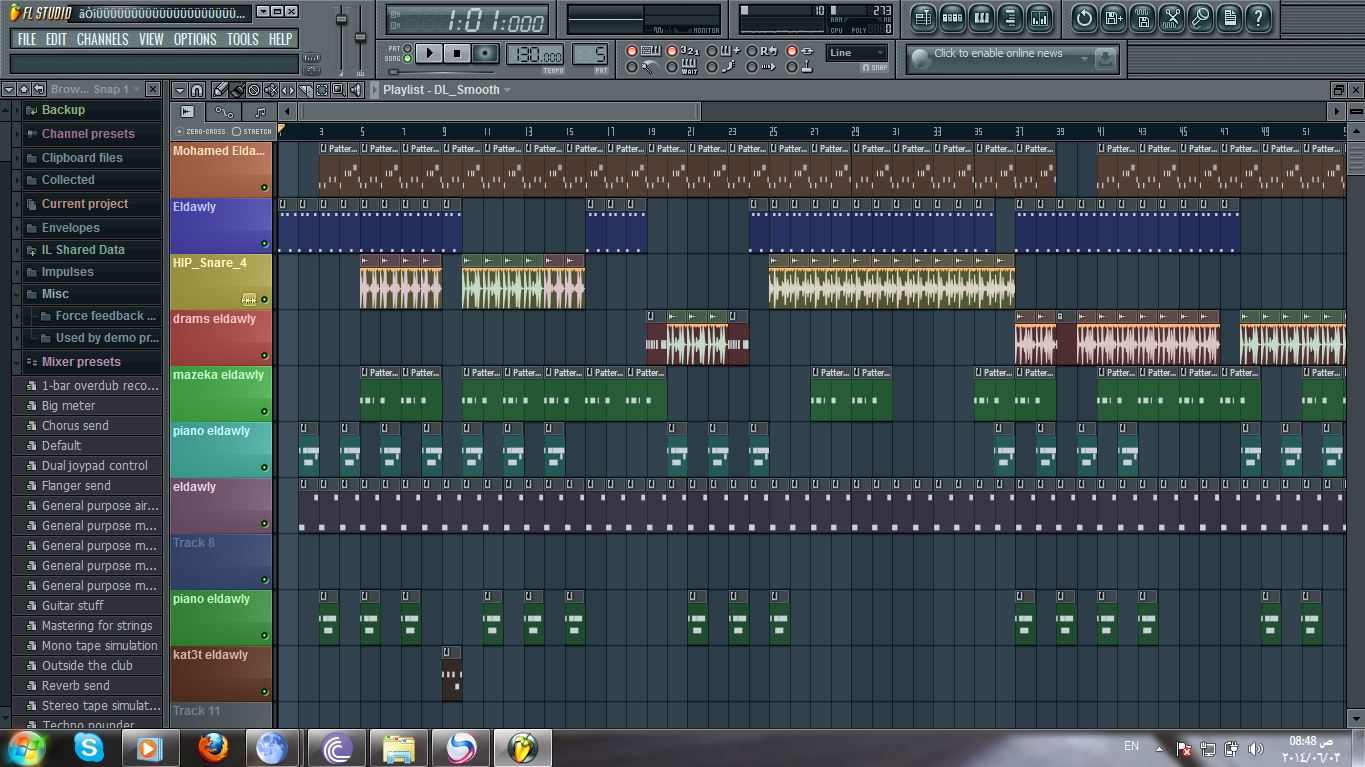
Task: Toggle multilink joystick controller switch
Action: click(792, 67)
